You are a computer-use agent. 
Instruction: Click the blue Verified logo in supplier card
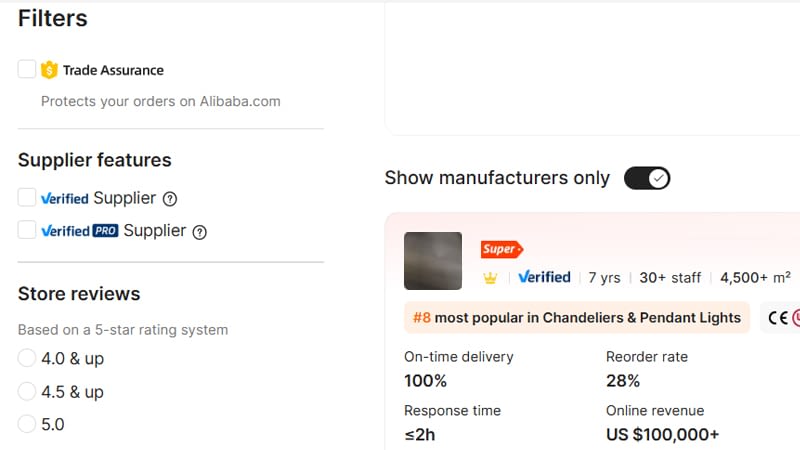[544, 277]
